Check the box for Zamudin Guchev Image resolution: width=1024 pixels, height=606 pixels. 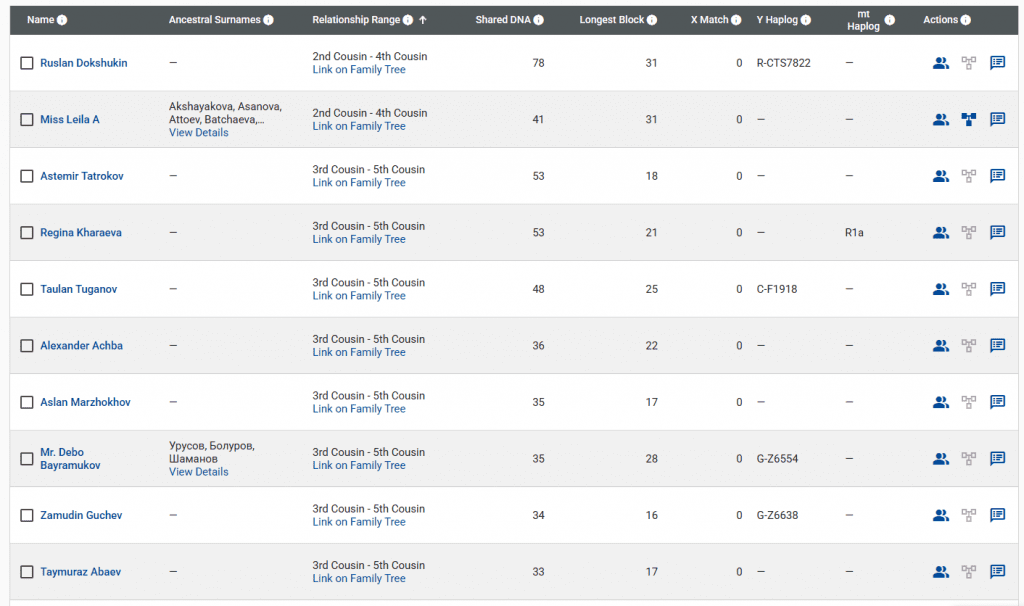pos(27,515)
